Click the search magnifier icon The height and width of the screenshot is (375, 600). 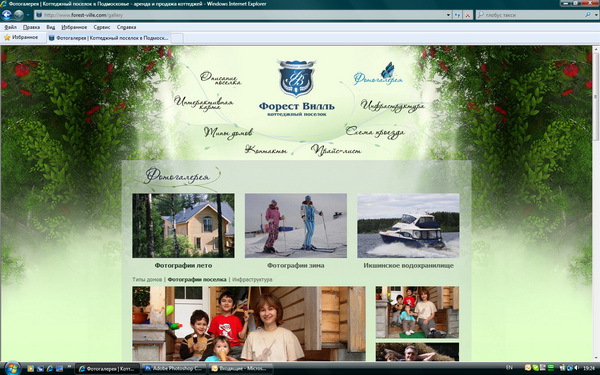point(588,15)
